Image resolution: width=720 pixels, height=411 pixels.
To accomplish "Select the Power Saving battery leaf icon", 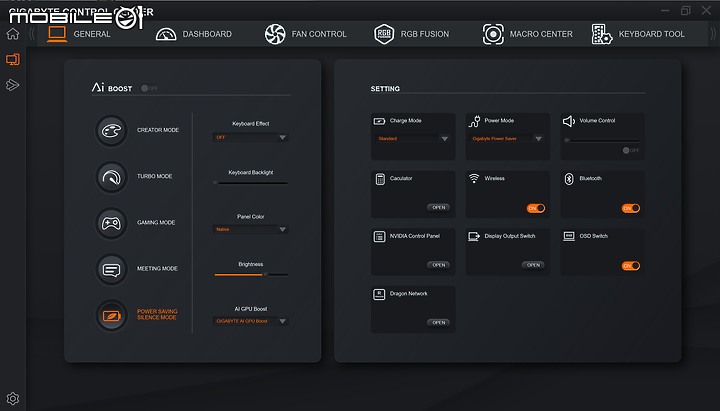I will click(x=111, y=315).
